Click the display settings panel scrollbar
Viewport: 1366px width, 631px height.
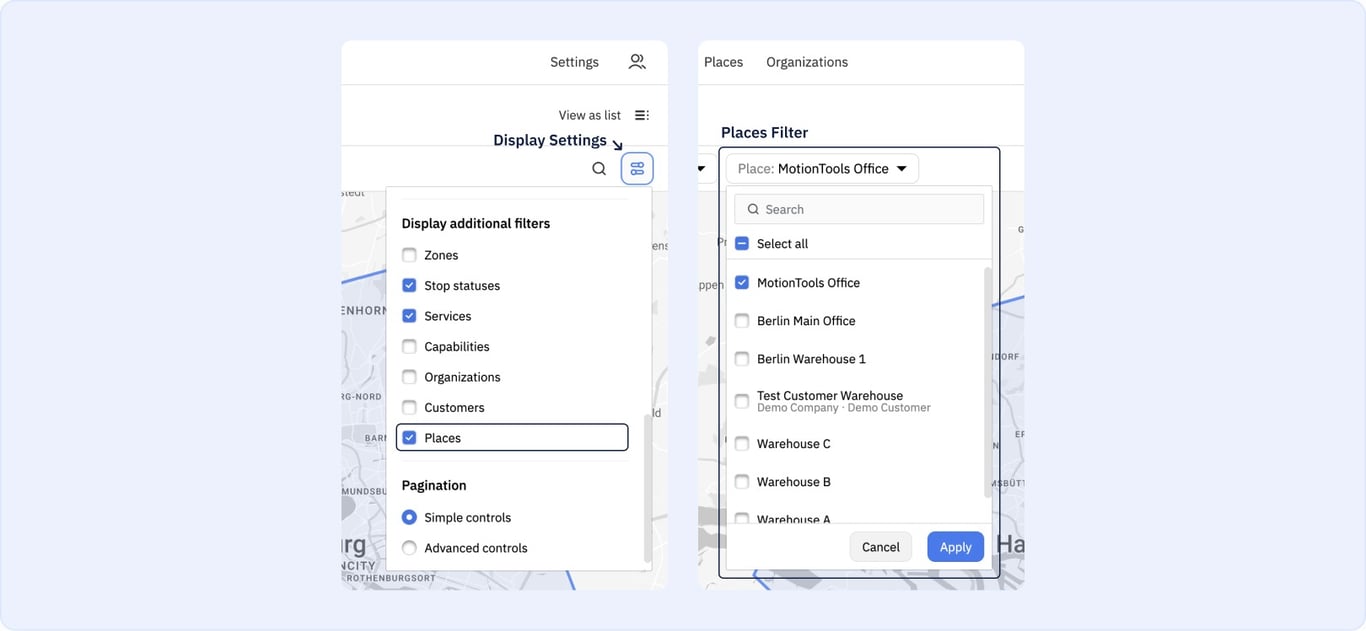[x=647, y=488]
